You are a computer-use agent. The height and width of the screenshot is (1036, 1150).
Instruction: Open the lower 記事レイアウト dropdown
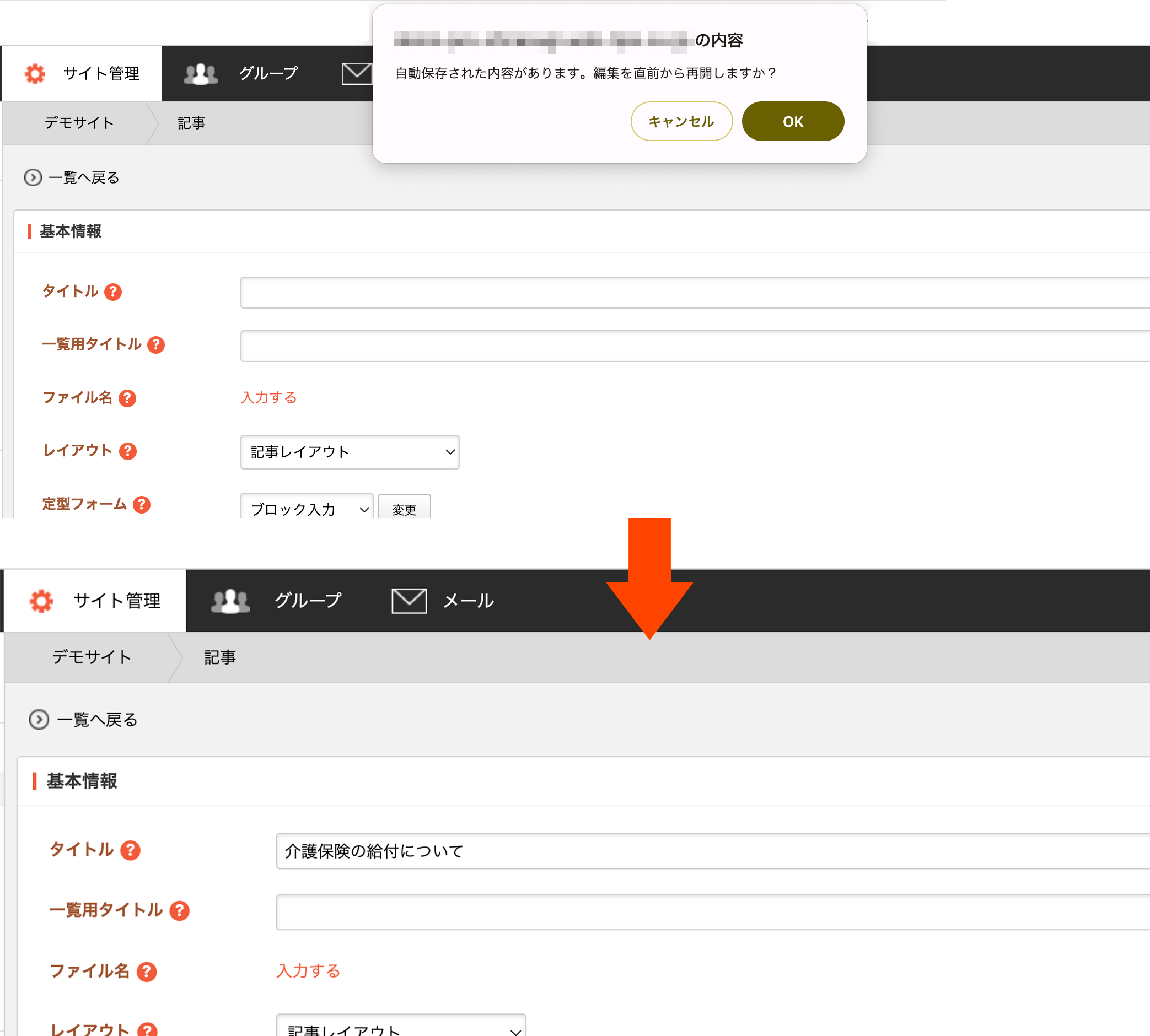coord(401,1025)
